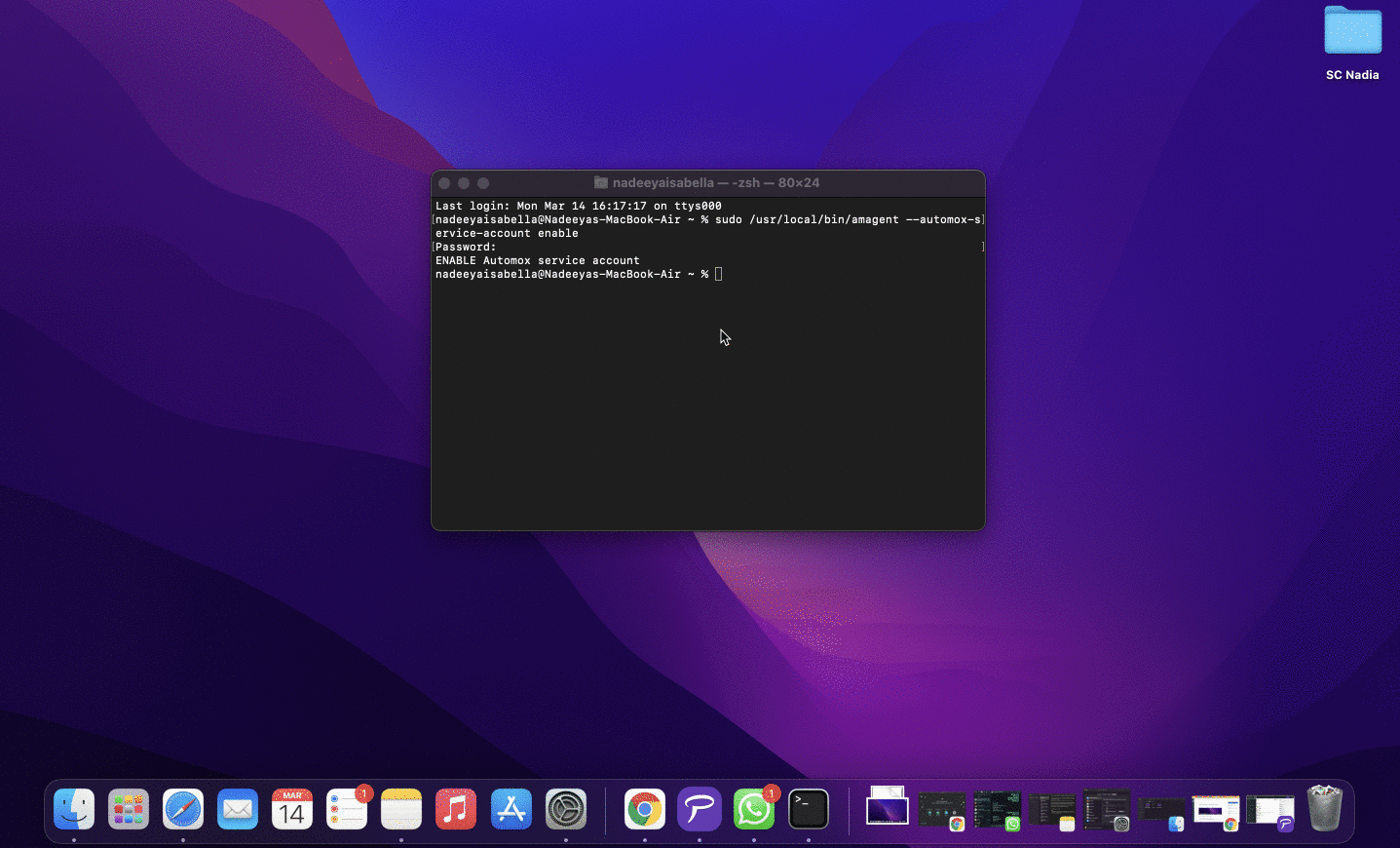Open the Calendar icon showing MAR 14

[x=292, y=809]
